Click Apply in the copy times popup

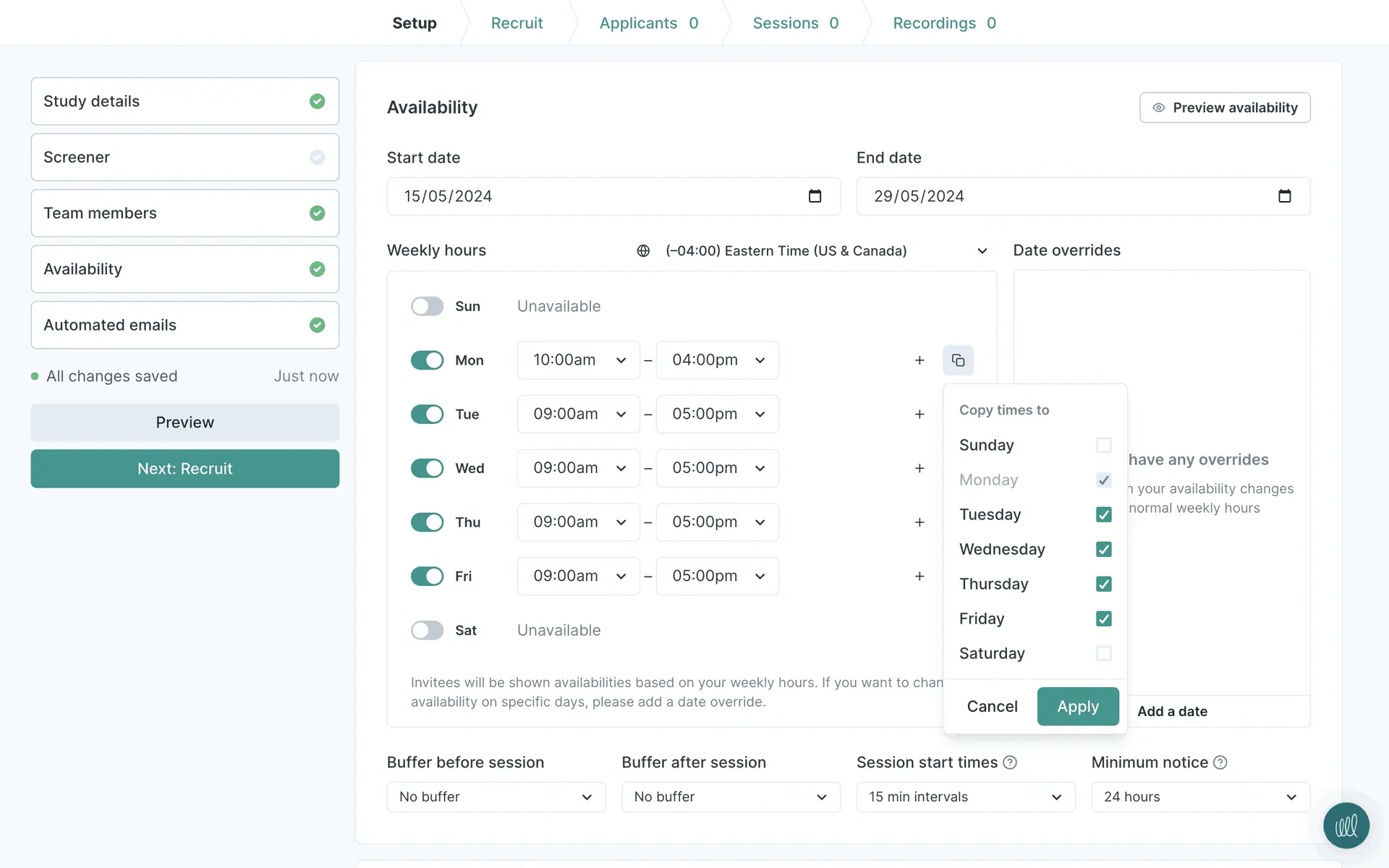[1077, 706]
